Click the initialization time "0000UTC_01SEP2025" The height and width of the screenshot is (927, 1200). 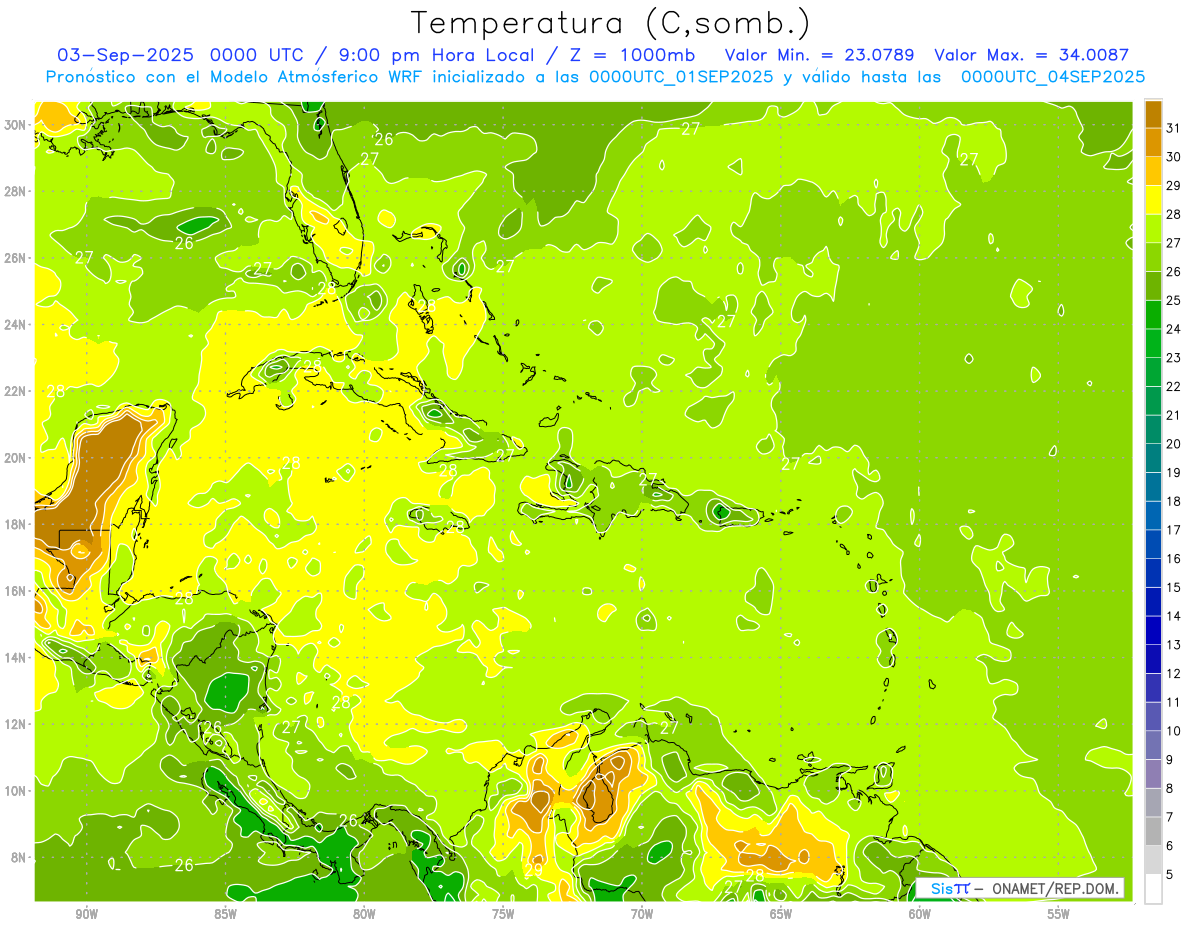tap(681, 76)
